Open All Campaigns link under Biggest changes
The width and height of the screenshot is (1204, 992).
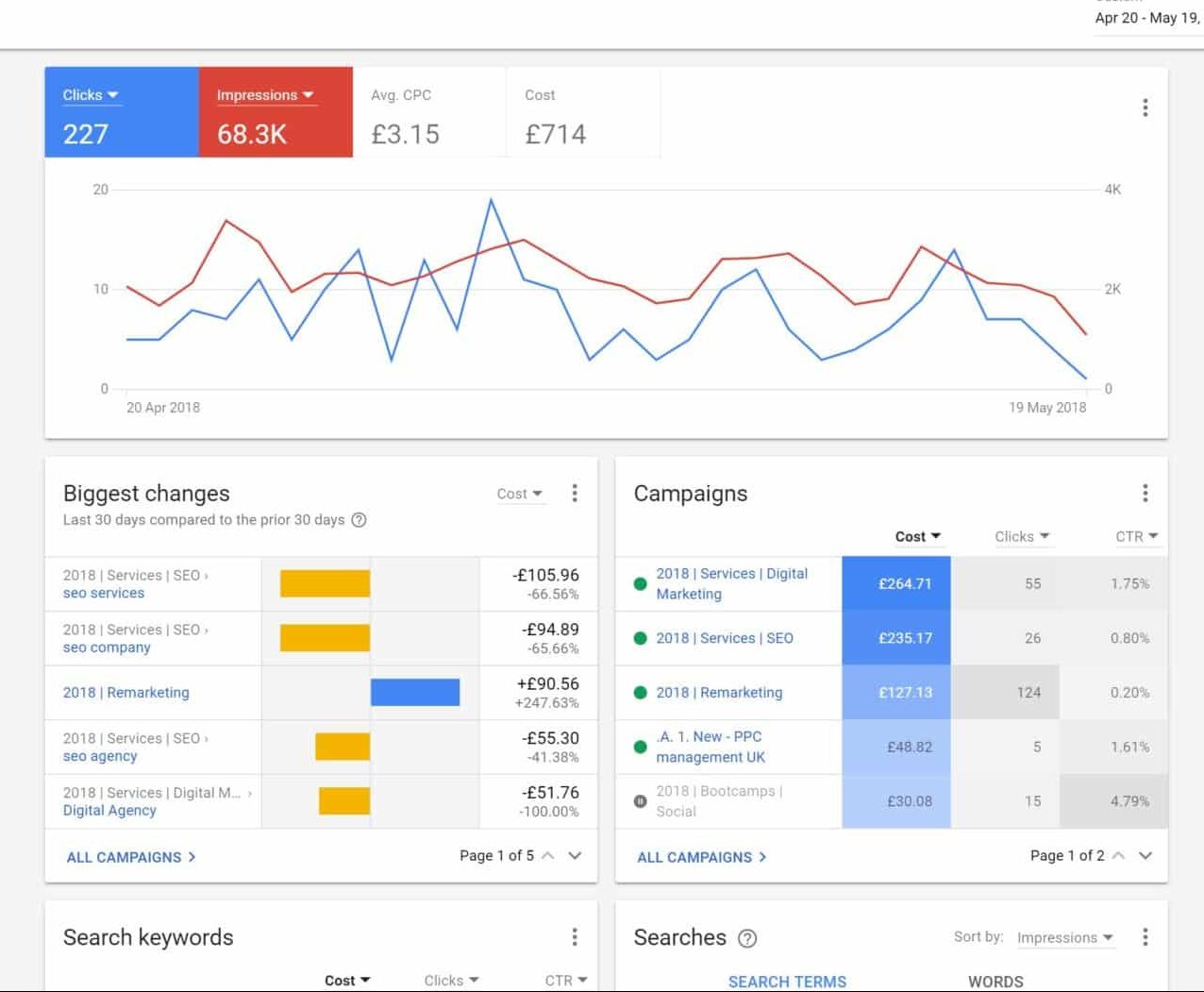click(130, 857)
